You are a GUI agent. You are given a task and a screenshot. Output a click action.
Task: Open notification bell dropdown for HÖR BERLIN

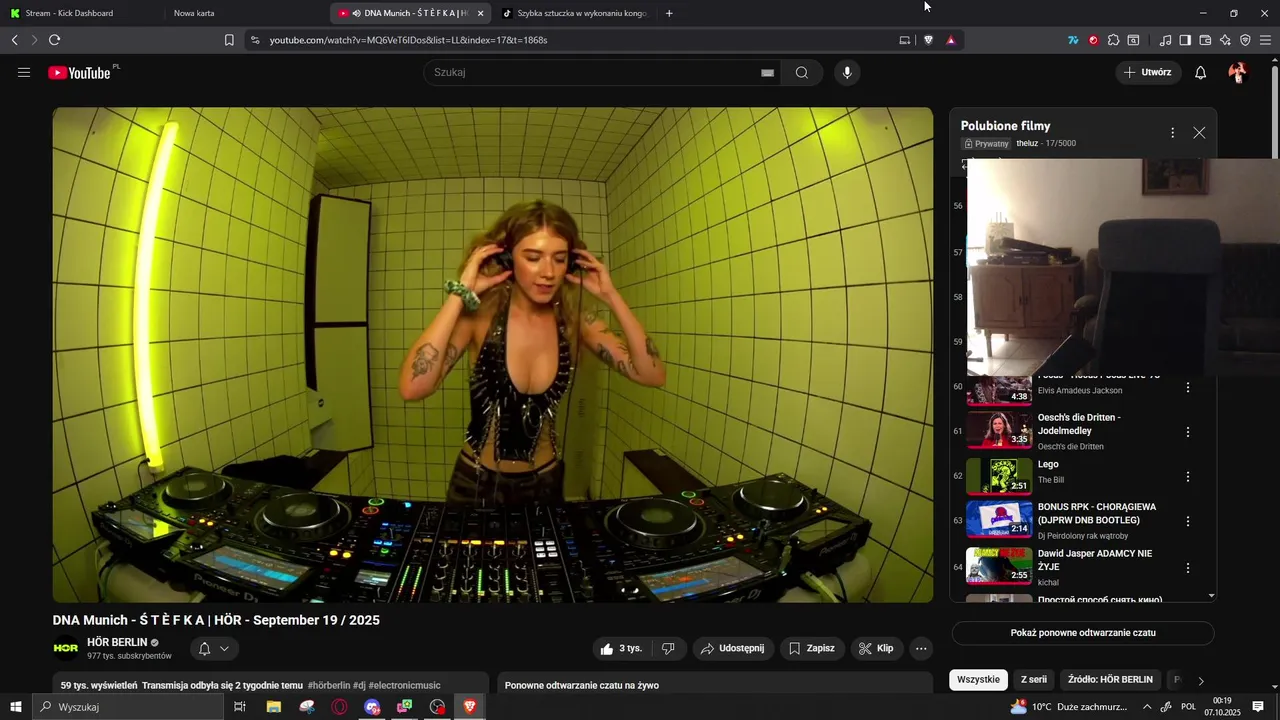[214, 648]
